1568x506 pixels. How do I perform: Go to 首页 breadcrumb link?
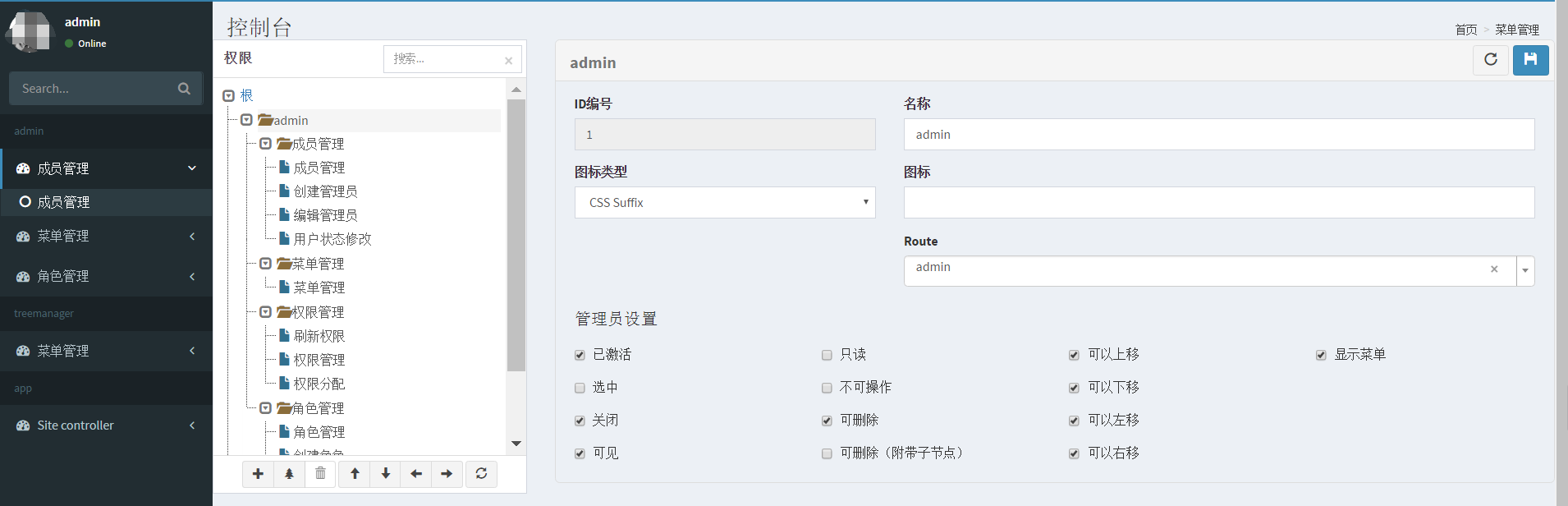[x=1466, y=30]
